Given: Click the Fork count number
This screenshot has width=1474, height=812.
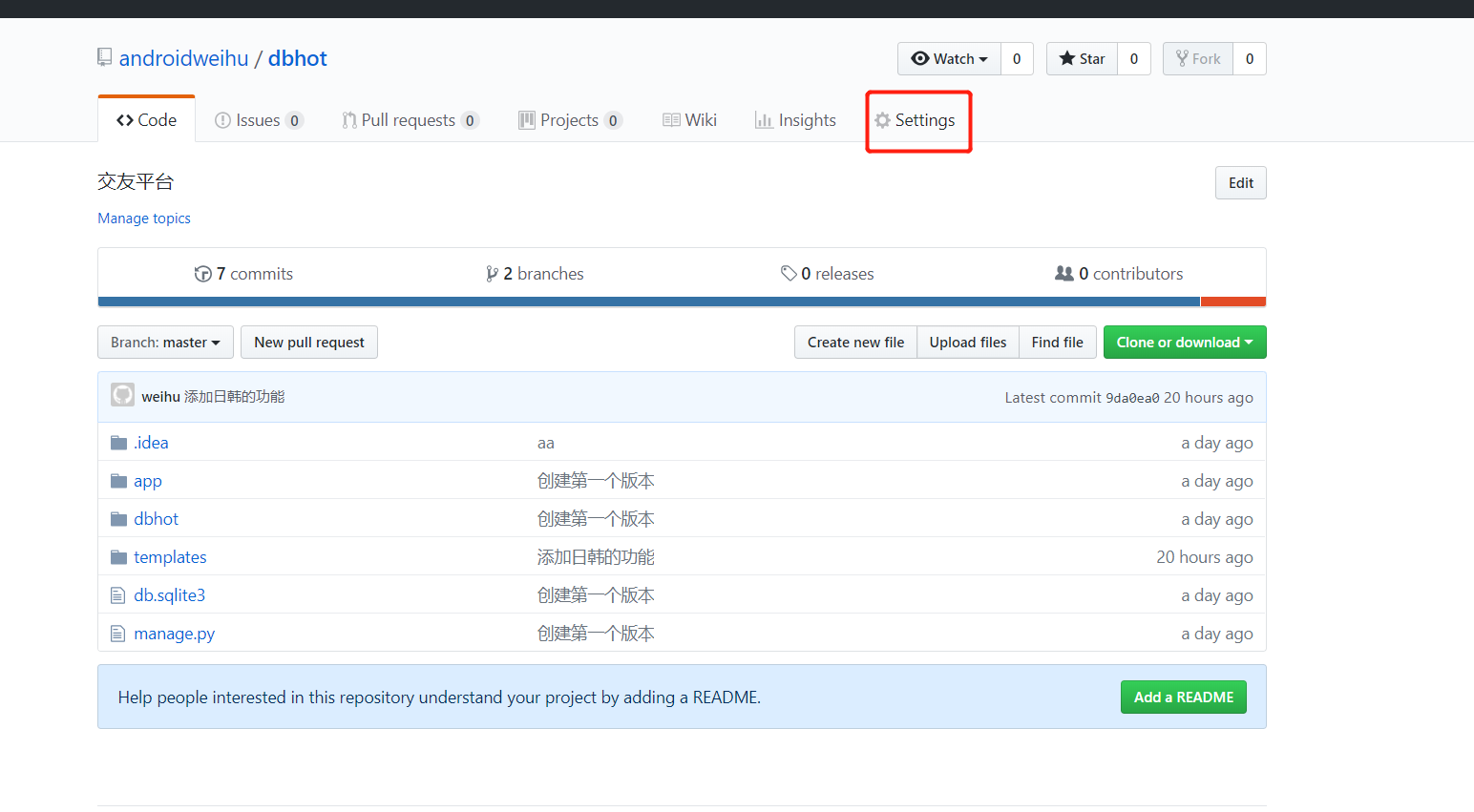Looking at the screenshot, I should (x=1250, y=59).
